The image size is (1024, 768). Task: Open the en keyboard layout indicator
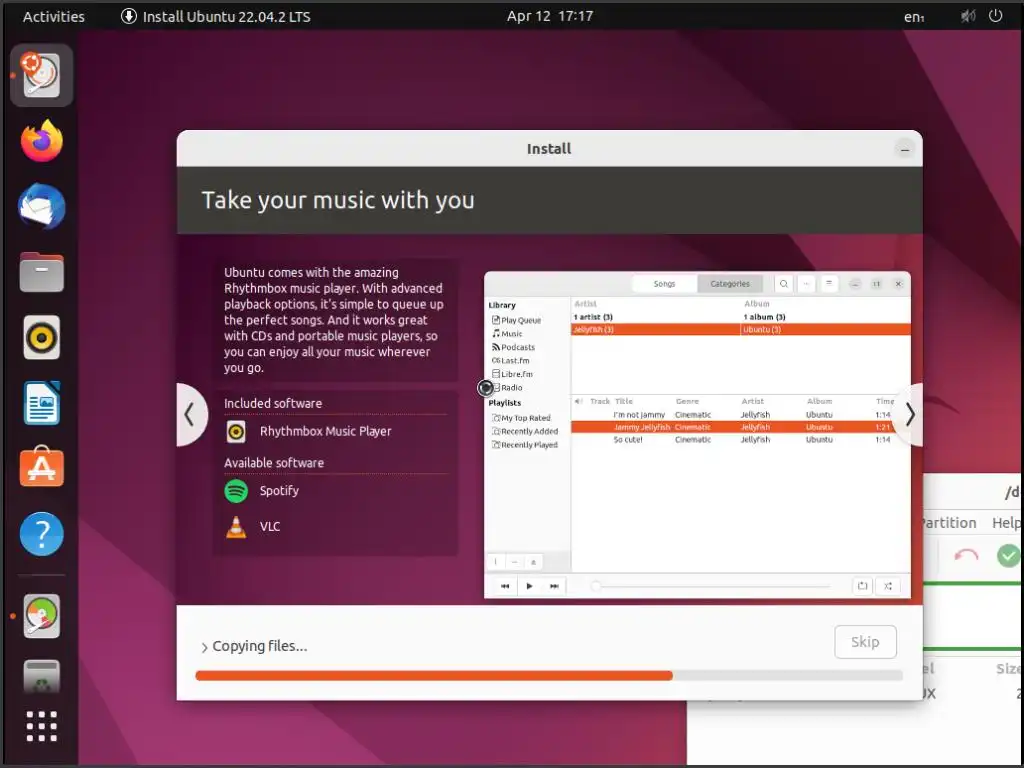[914, 17]
